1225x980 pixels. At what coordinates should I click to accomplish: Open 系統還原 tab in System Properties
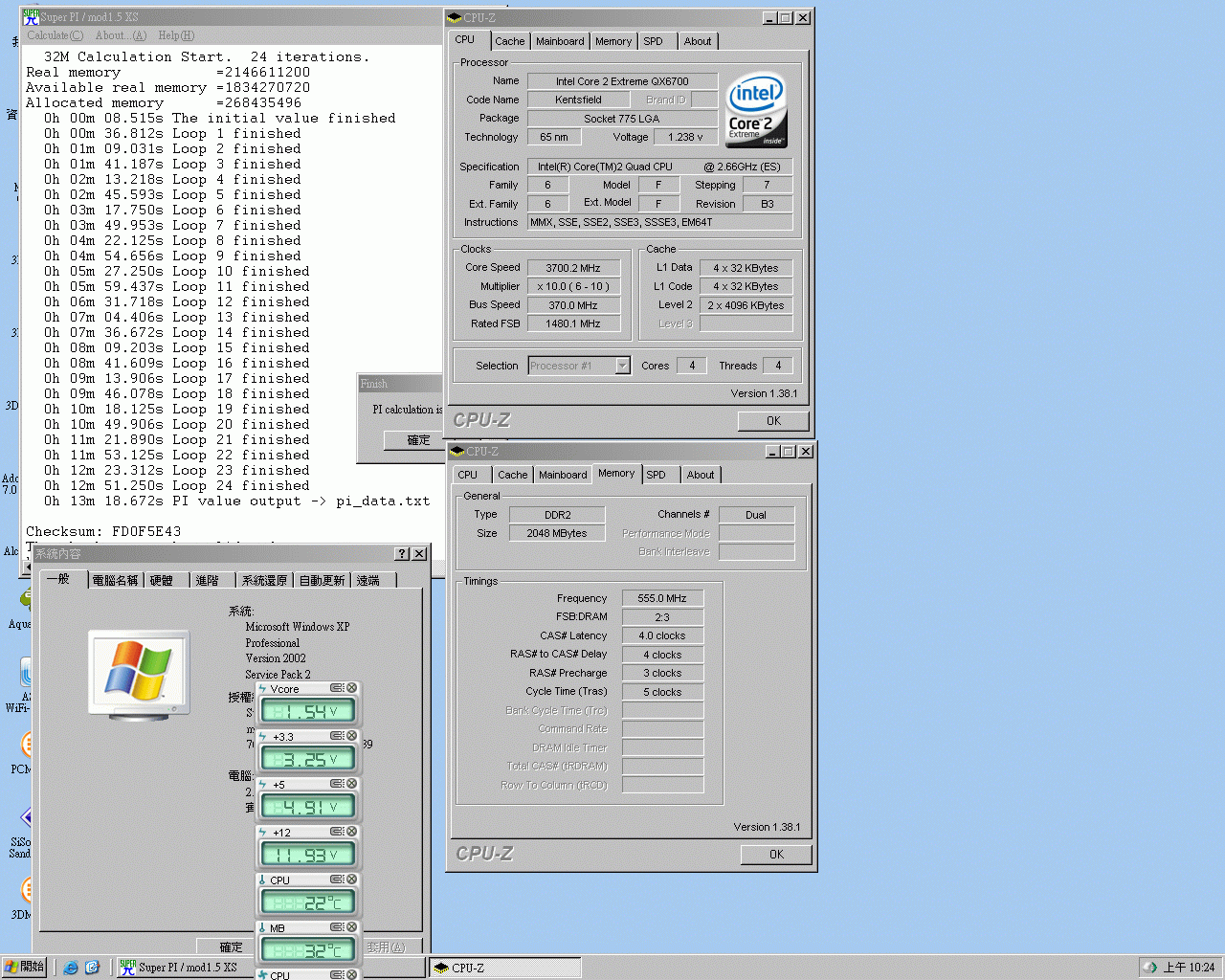coord(264,581)
